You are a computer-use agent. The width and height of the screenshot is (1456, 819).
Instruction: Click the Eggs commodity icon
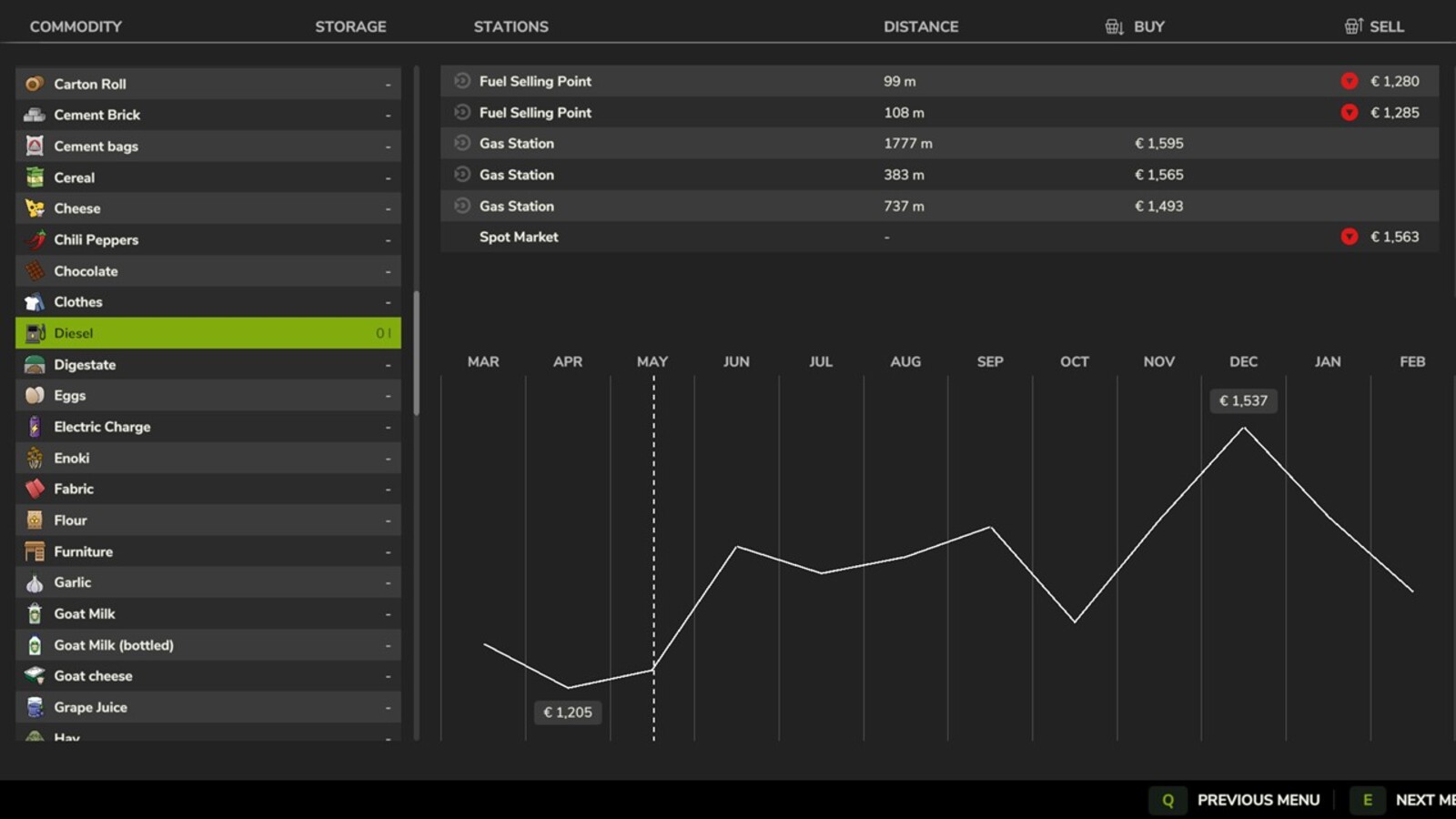click(x=35, y=396)
